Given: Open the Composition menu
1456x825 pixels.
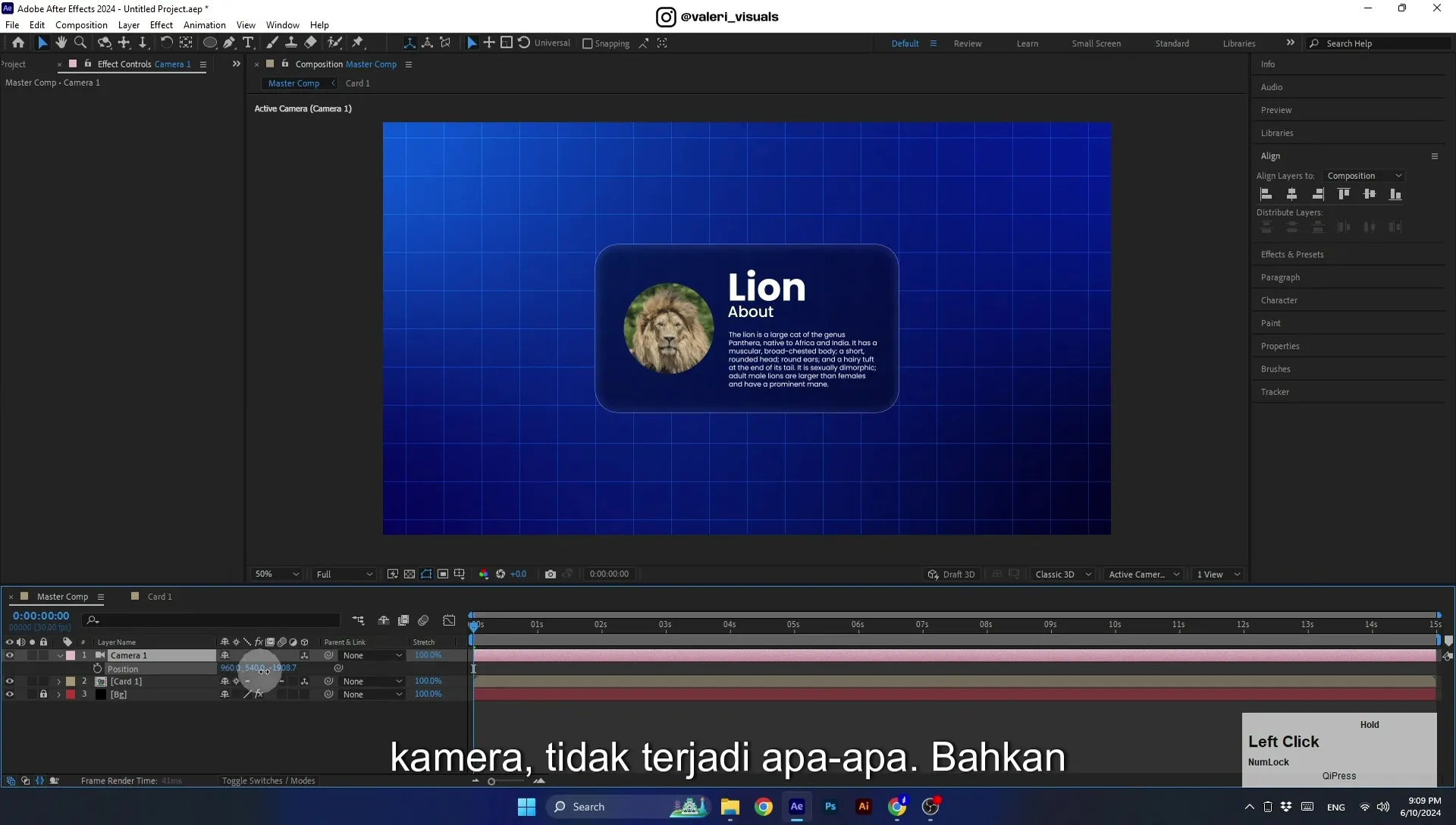Looking at the screenshot, I should click(x=81, y=25).
